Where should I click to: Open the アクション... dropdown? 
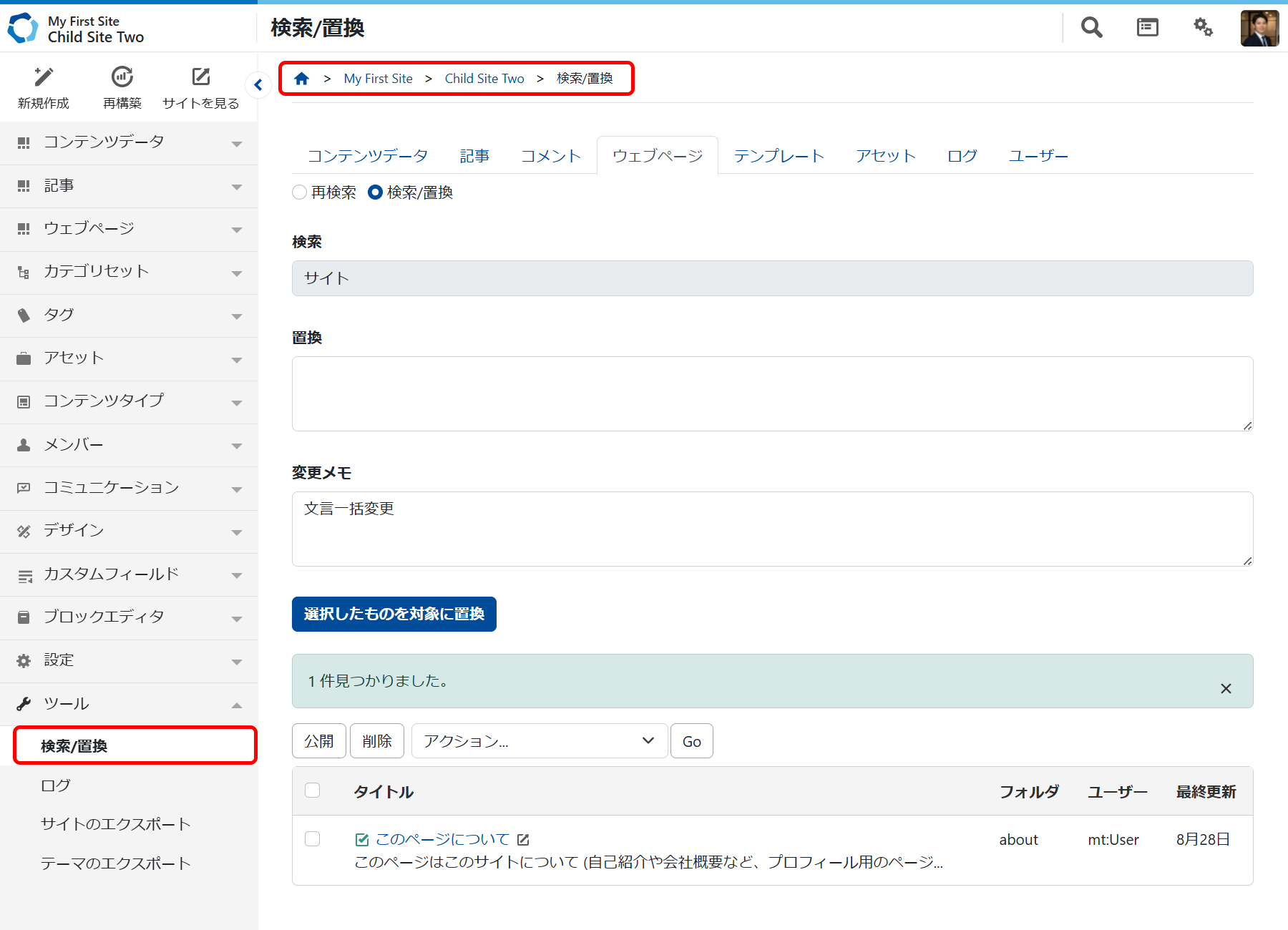[x=540, y=741]
